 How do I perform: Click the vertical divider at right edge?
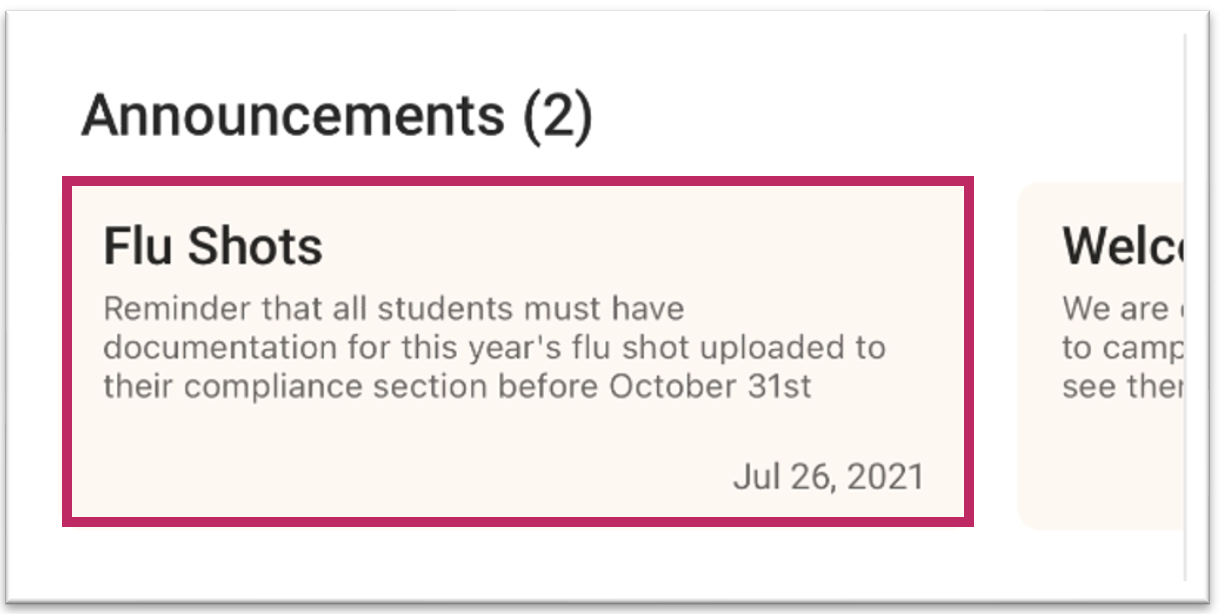tap(1185, 300)
